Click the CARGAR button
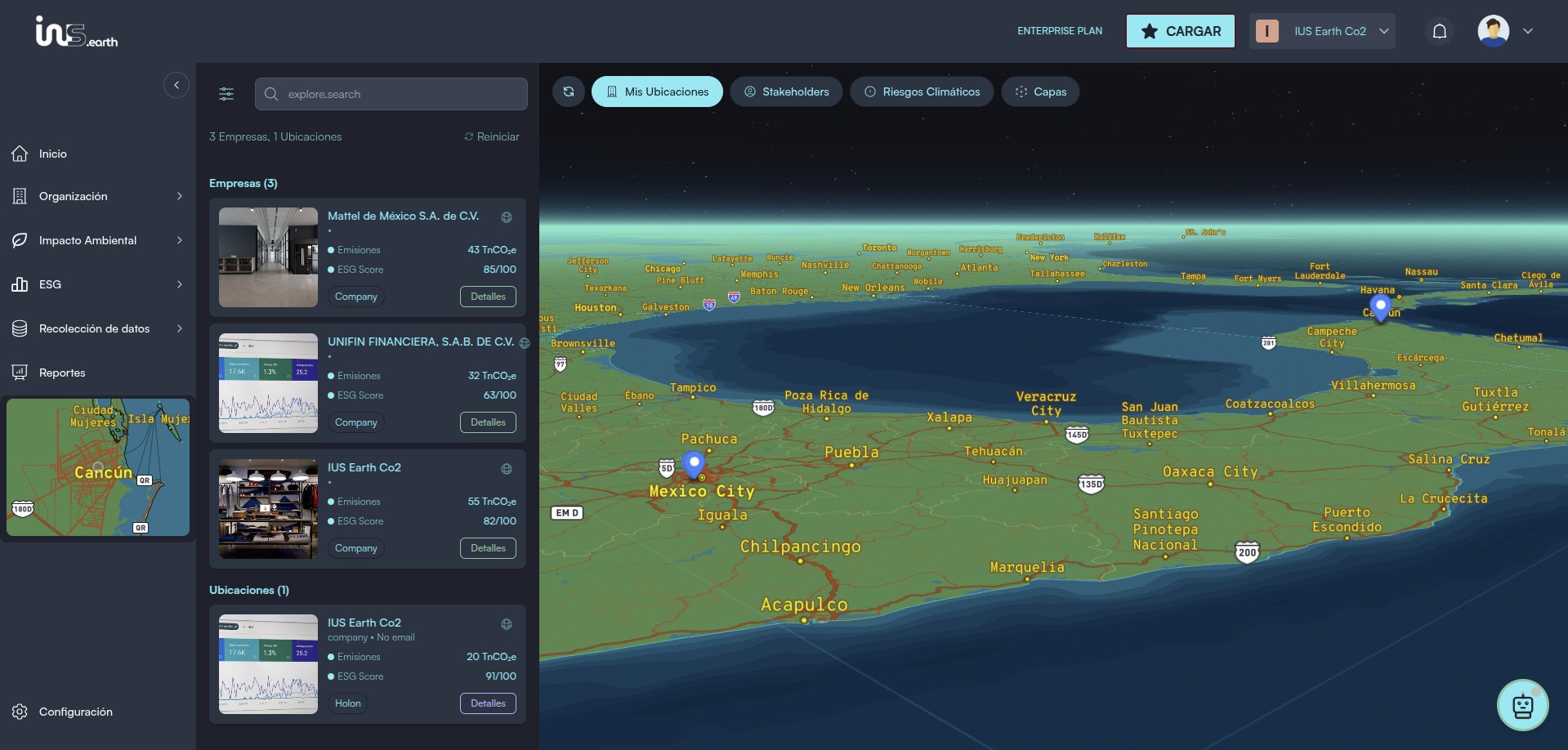 pyautogui.click(x=1181, y=31)
